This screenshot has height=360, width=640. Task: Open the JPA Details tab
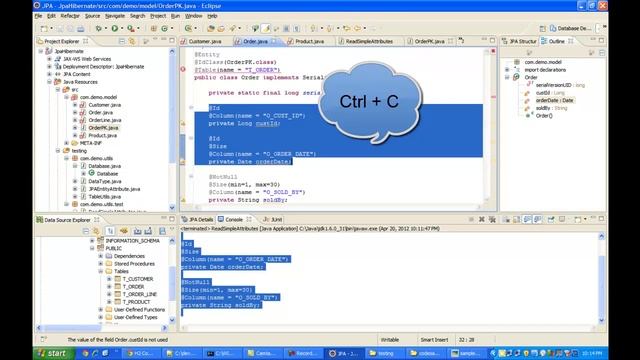[198, 220]
